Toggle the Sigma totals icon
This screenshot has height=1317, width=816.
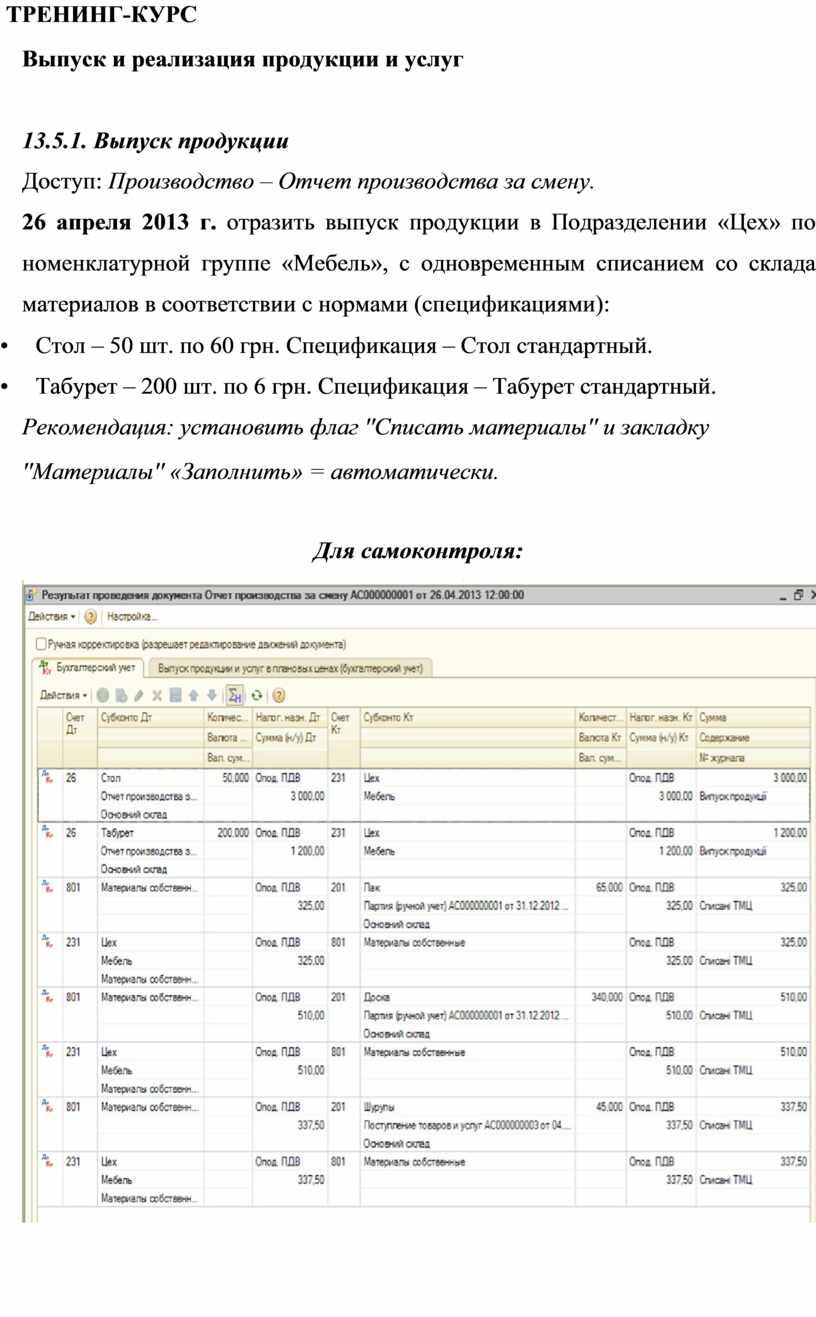coord(235,695)
